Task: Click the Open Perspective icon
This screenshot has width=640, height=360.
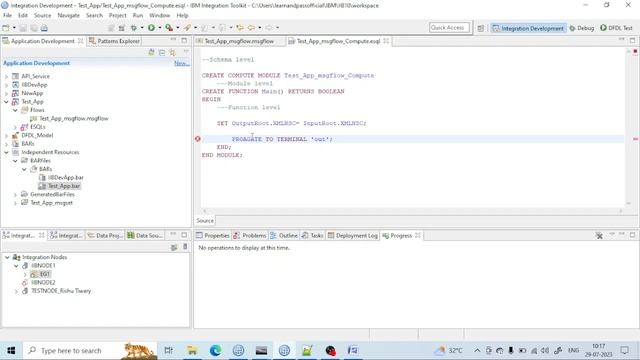Action: pyautogui.click(x=481, y=28)
